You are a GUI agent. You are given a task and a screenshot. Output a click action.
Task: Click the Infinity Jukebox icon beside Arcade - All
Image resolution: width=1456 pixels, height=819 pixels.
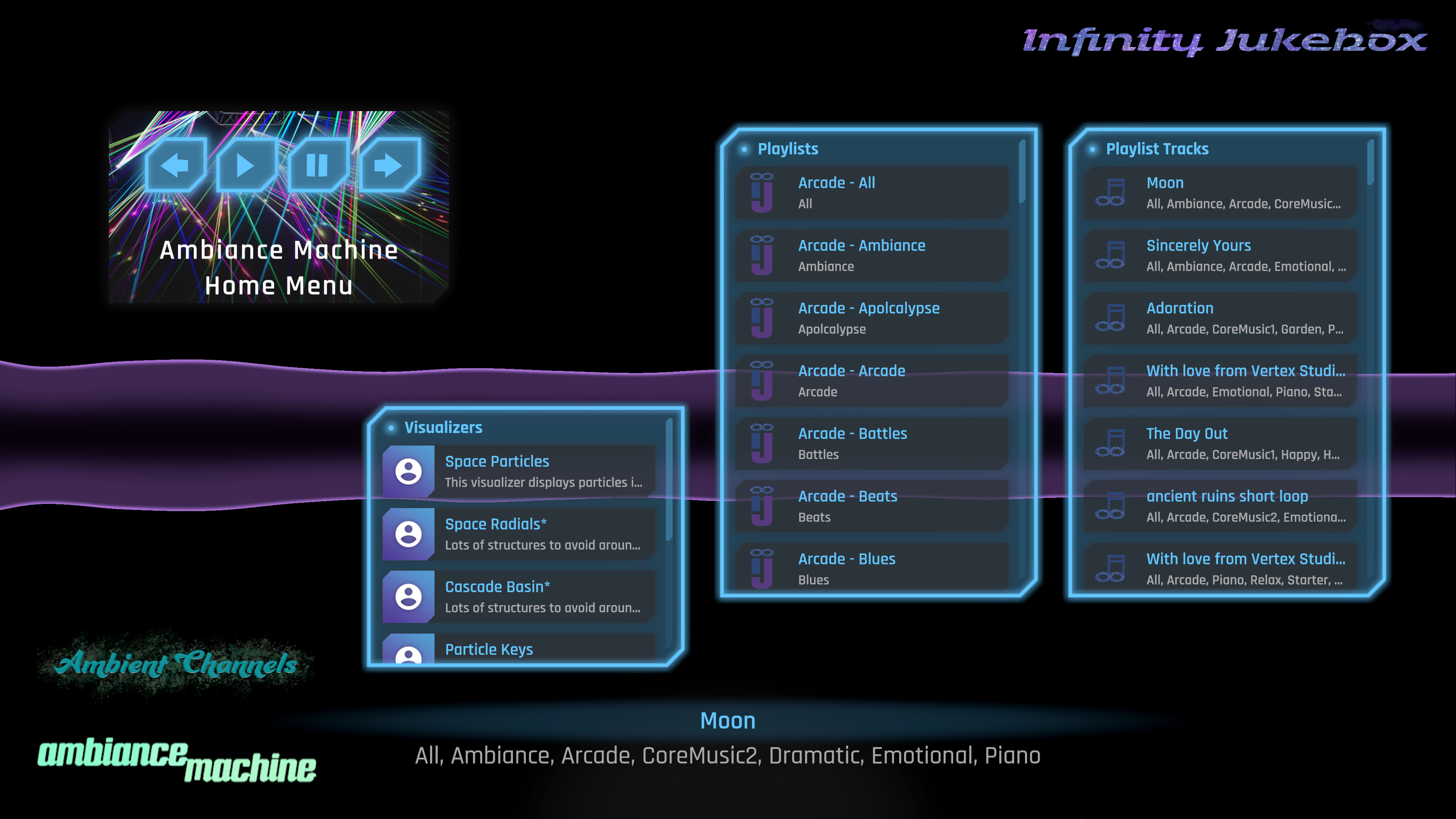click(763, 191)
